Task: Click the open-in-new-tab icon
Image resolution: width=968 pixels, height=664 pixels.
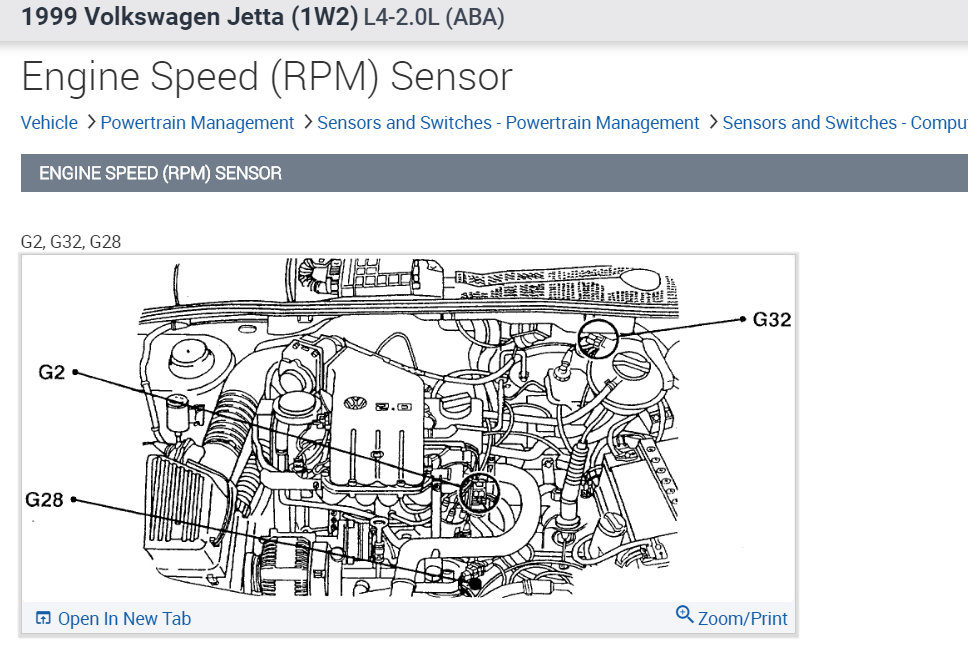Action: click(x=43, y=618)
